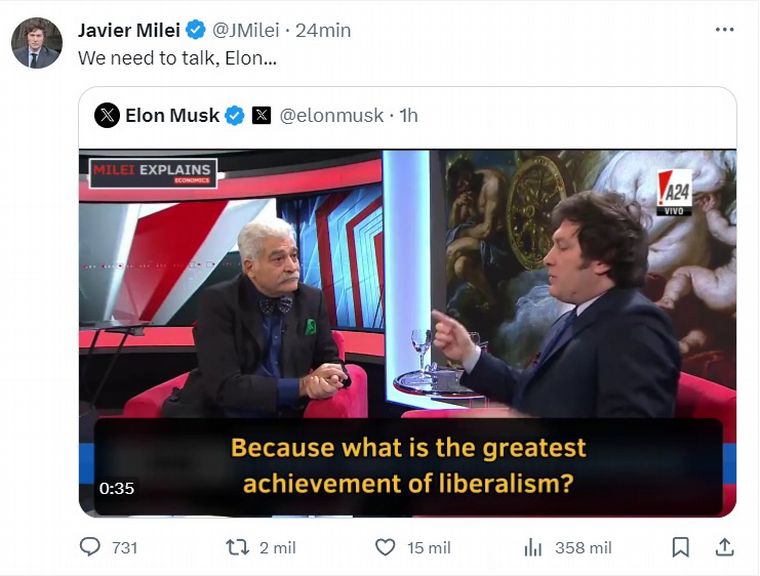Click the 0:35 video duration label
Image resolution: width=760 pixels, height=576 pixels.
pos(117,488)
